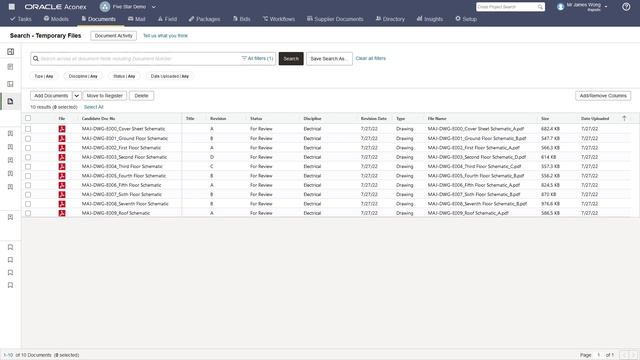
Task: Click the Five Star Demo project logo icon
Action: (105, 7)
